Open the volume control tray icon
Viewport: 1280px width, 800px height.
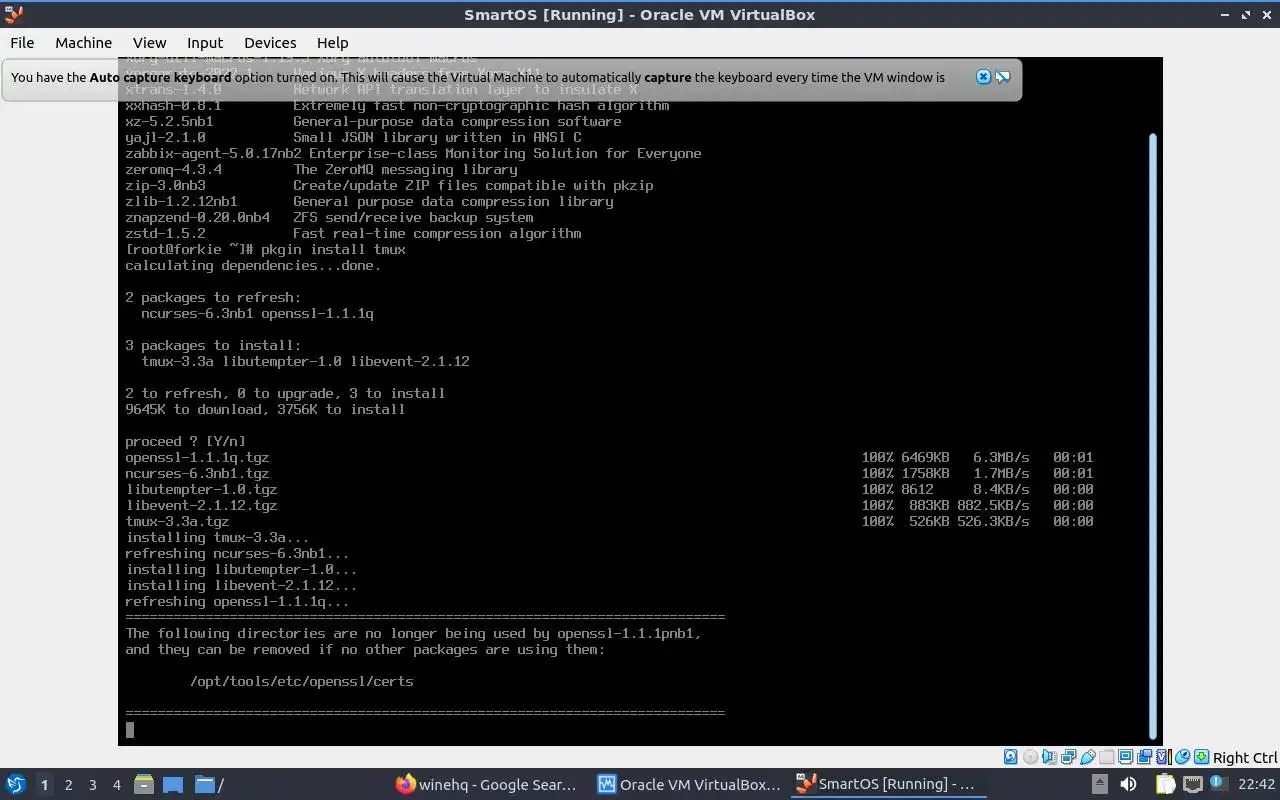pos(1128,784)
